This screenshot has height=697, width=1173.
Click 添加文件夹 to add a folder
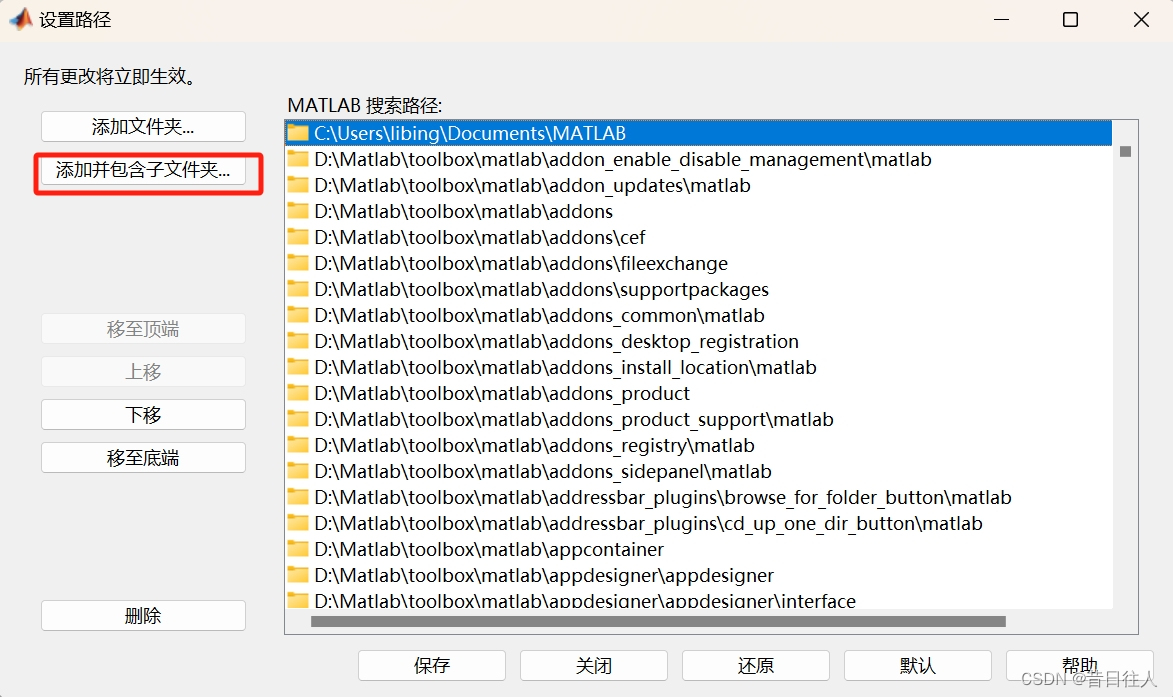click(x=143, y=126)
